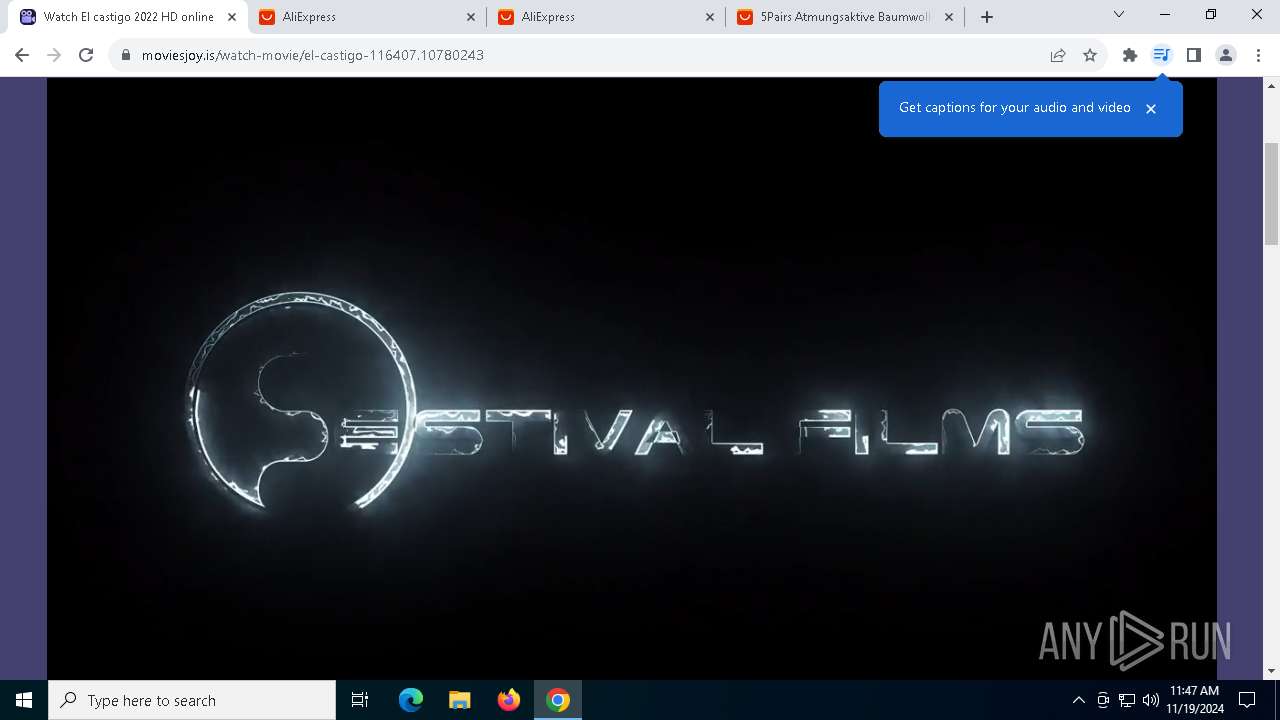Viewport: 1280px width, 720px height.
Task: Launch Microsoft Edge from the taskbar
Action: pos(411,700)
